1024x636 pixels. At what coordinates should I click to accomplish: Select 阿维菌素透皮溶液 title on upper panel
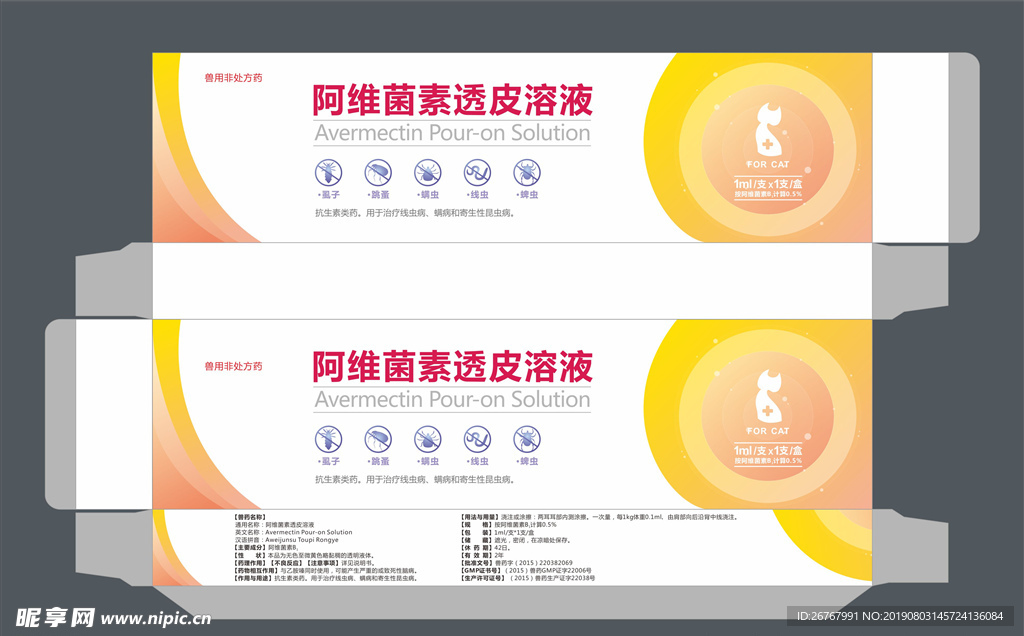click(452, 100)
